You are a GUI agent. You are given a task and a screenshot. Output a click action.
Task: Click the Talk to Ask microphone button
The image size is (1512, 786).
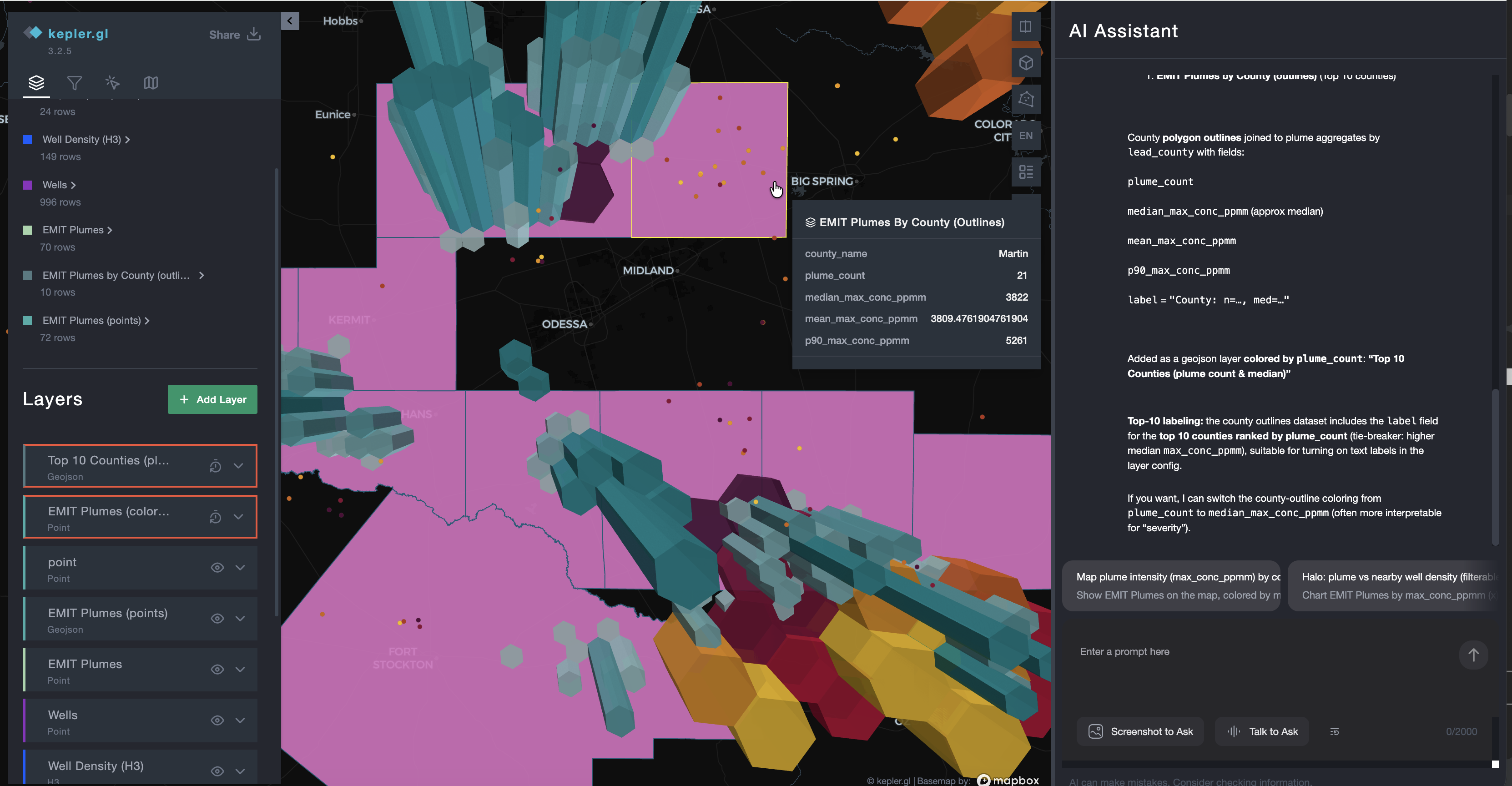pyautogui.click(x=1262, y=731)
